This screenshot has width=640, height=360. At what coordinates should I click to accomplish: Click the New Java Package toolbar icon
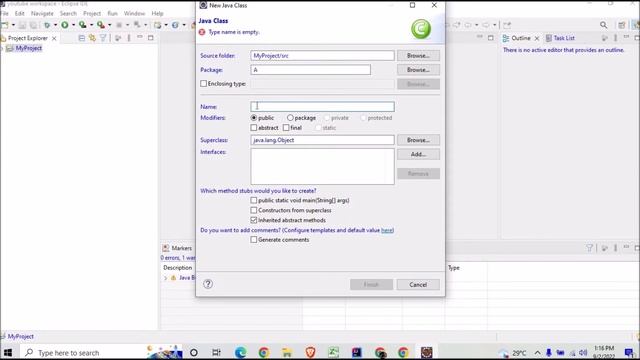pyautogui.click(x=158, y=25)
